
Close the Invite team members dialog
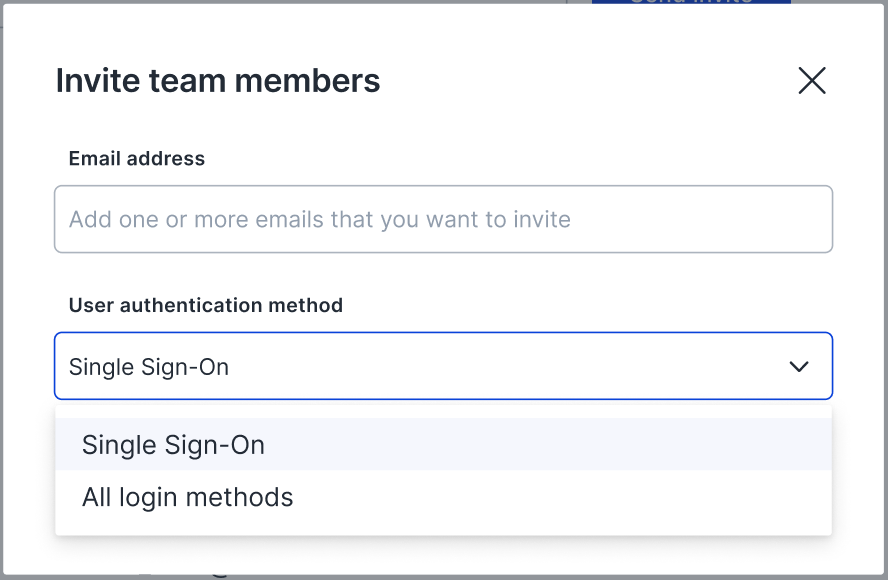pos(811,81)
